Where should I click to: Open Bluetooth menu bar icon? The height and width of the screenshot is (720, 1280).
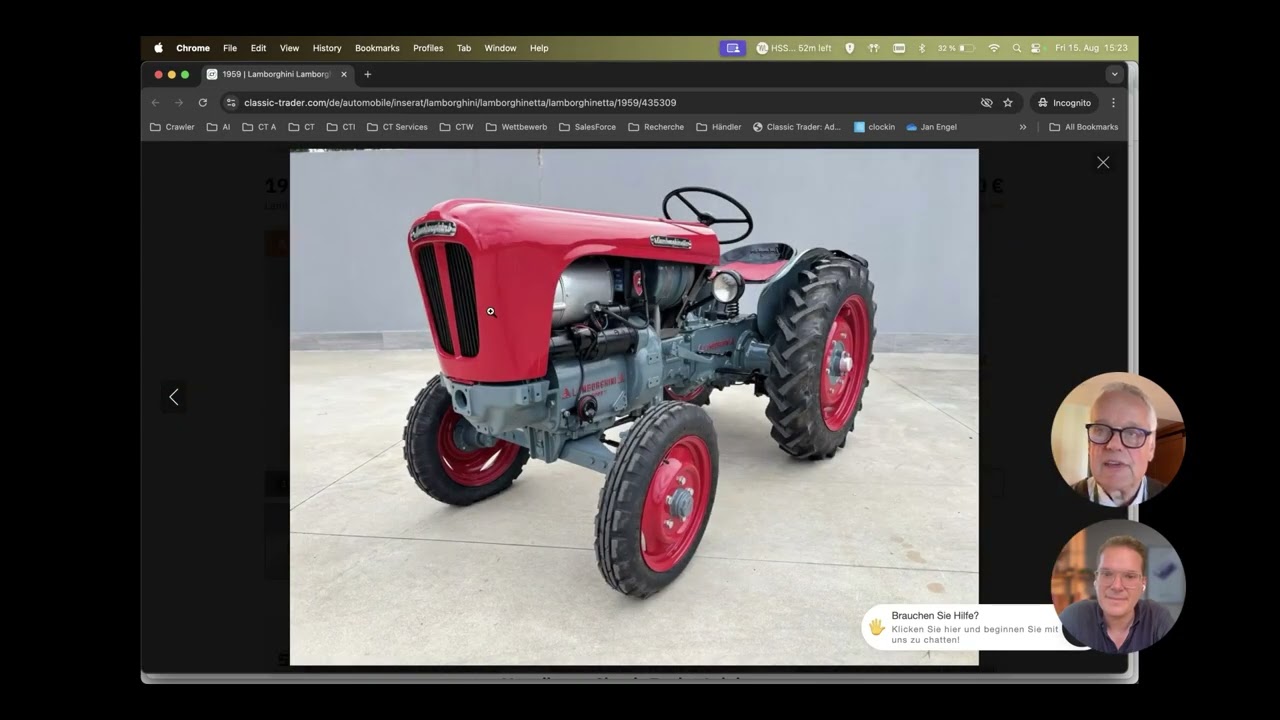922,48
